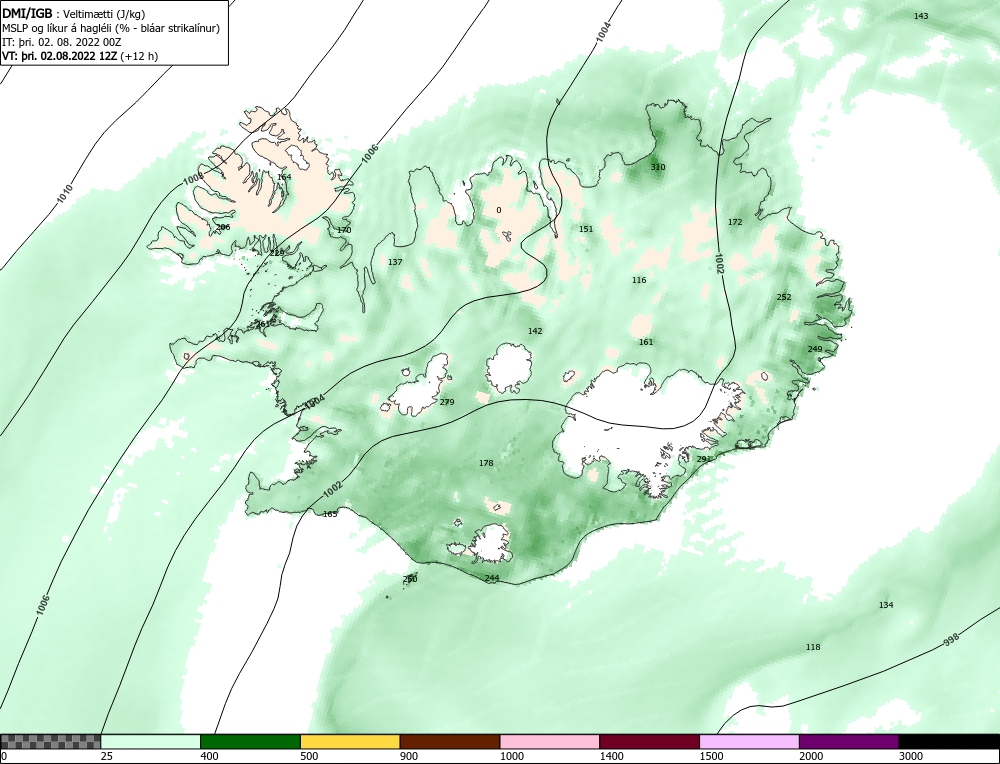Viewport: 1000px width, 764px height.
Task: Click the checkered 0–25 legend swatch
Action: click(x=50, y=741)
